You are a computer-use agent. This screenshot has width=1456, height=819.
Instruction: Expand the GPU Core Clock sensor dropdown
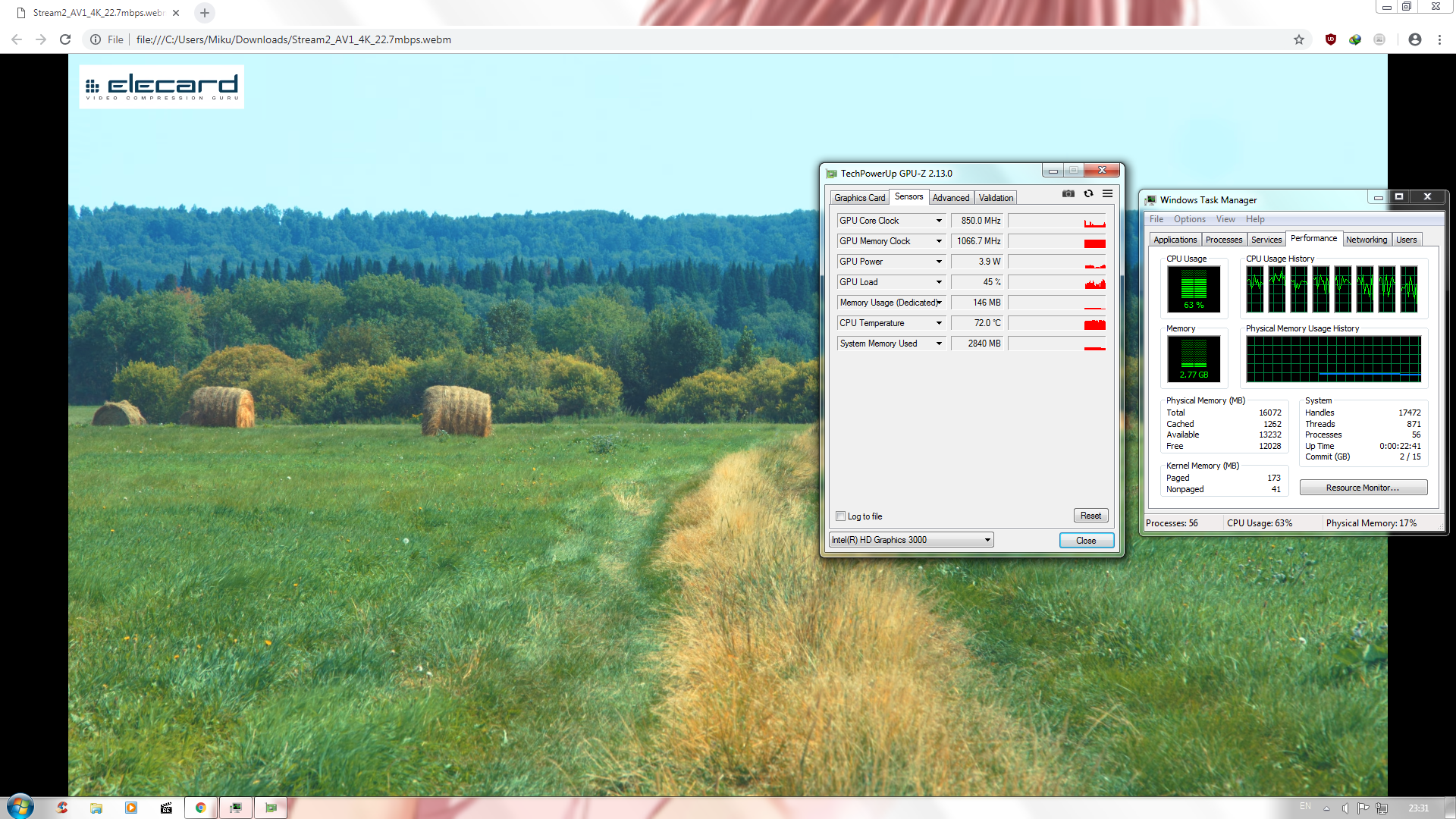click(939, 221)
